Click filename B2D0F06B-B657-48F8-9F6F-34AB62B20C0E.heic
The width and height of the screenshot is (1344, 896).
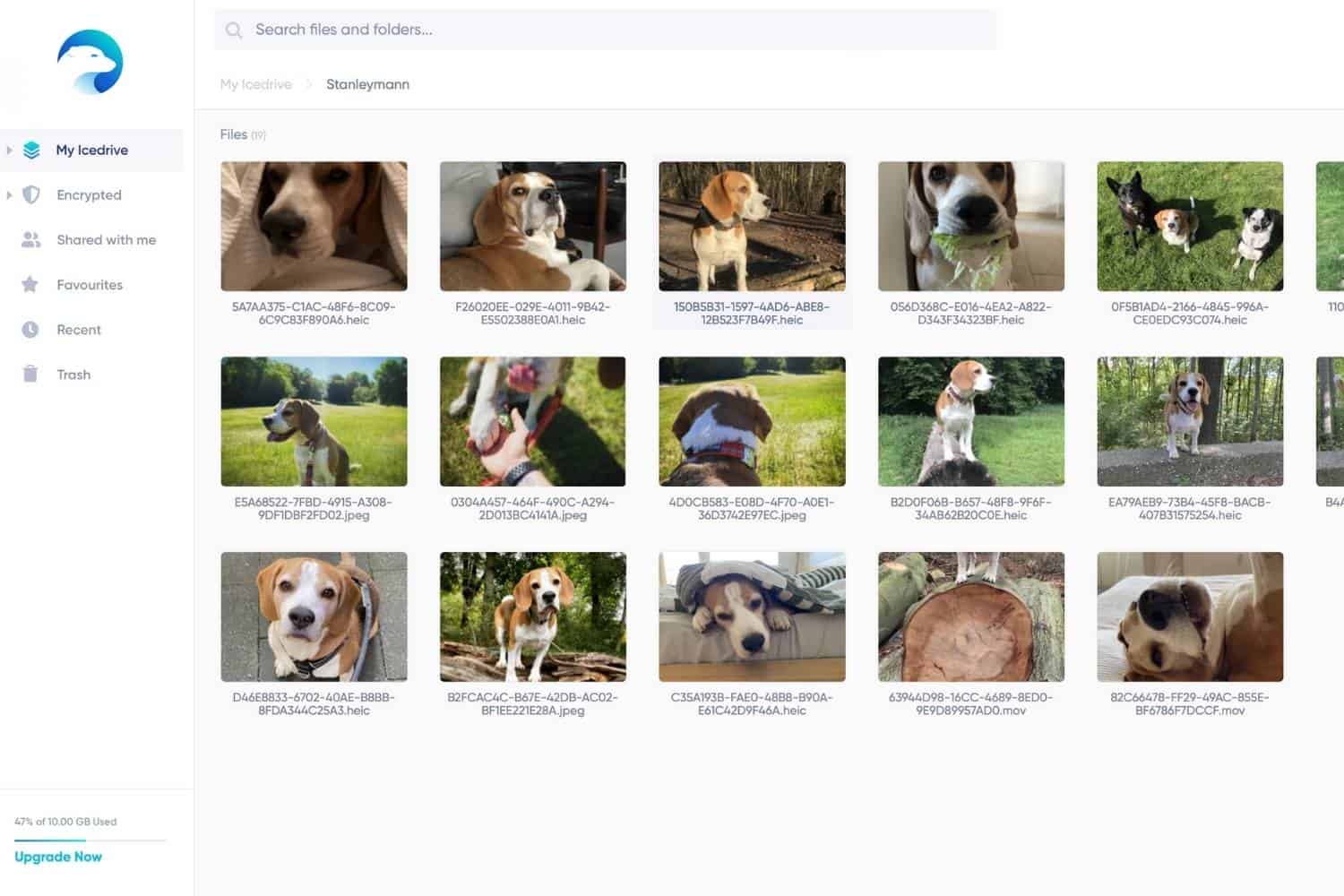pos(971,509)
